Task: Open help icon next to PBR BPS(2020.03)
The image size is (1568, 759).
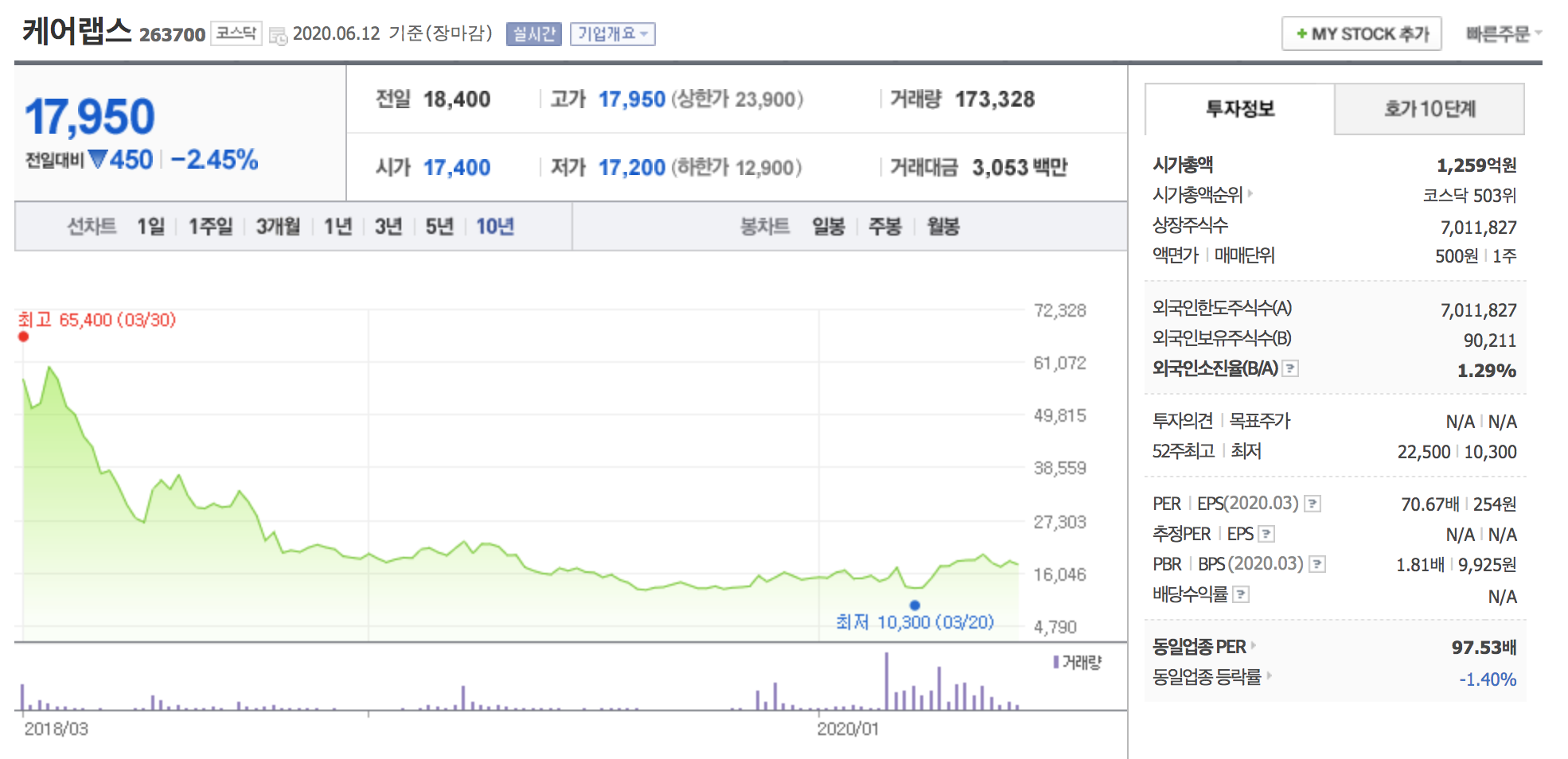Action: coord(1318,564)
